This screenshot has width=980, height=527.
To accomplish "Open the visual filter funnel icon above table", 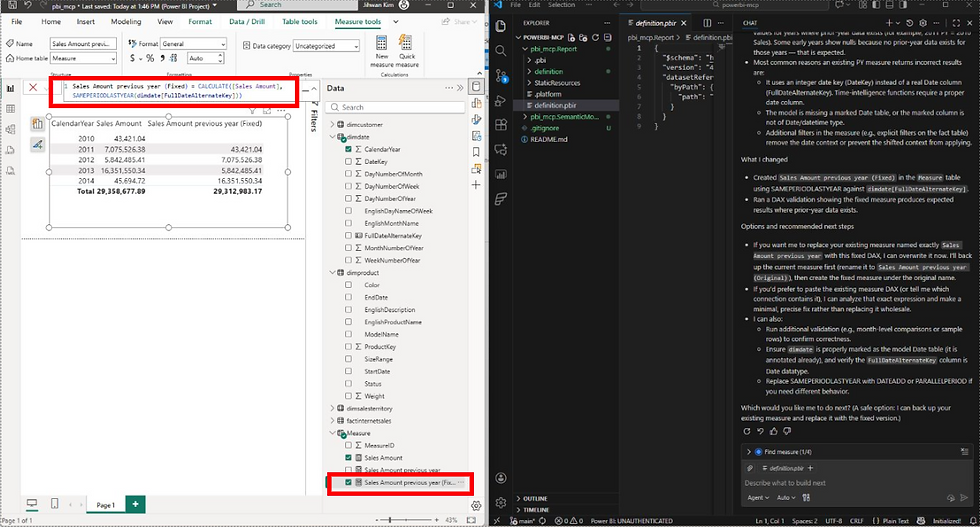I will point(252,111).
